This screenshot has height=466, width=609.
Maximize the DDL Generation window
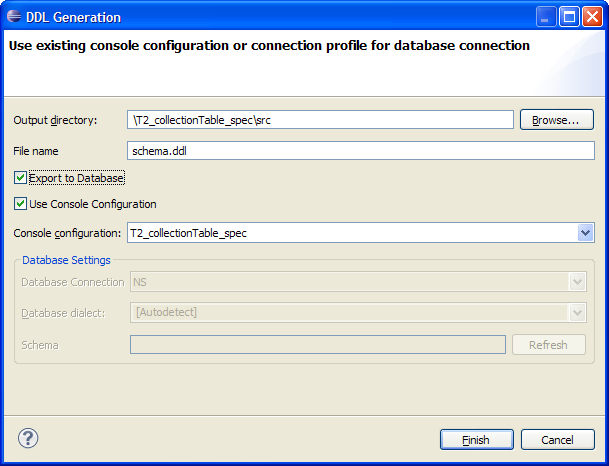[x=569, y=17]
